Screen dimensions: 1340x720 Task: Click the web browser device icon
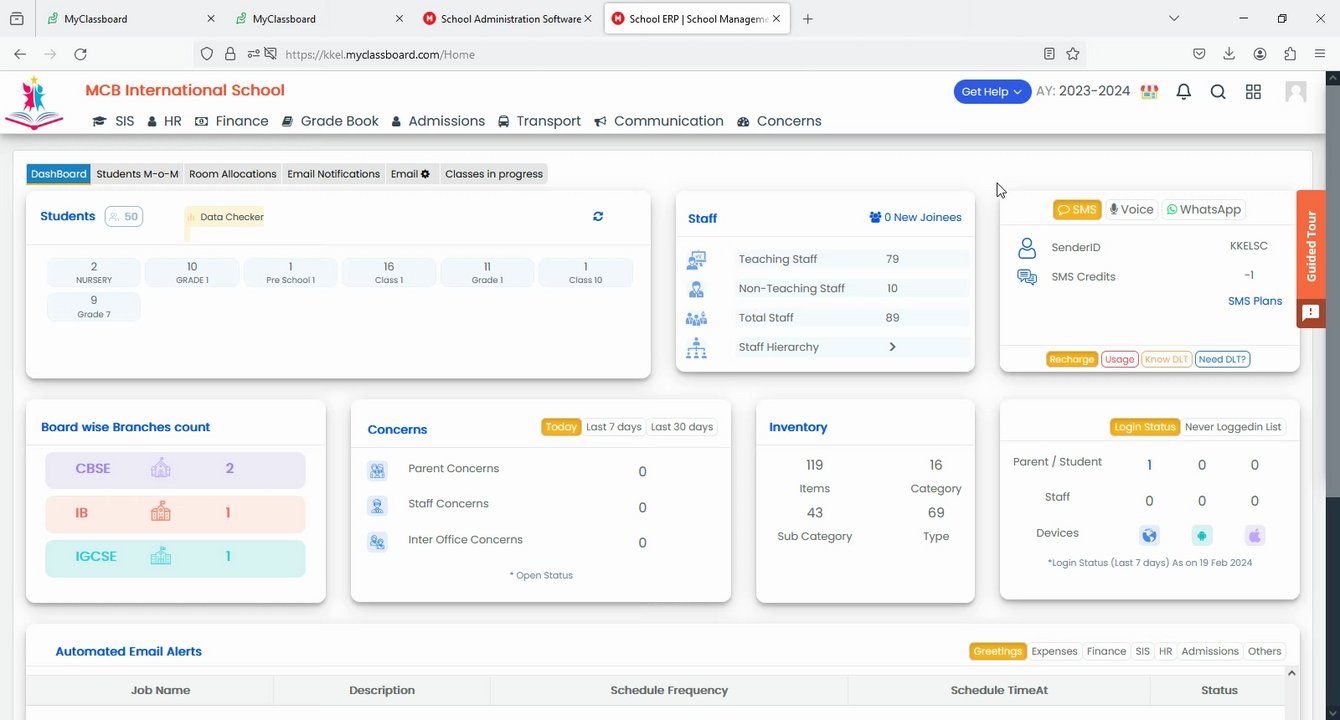(x=1149, y=535)
